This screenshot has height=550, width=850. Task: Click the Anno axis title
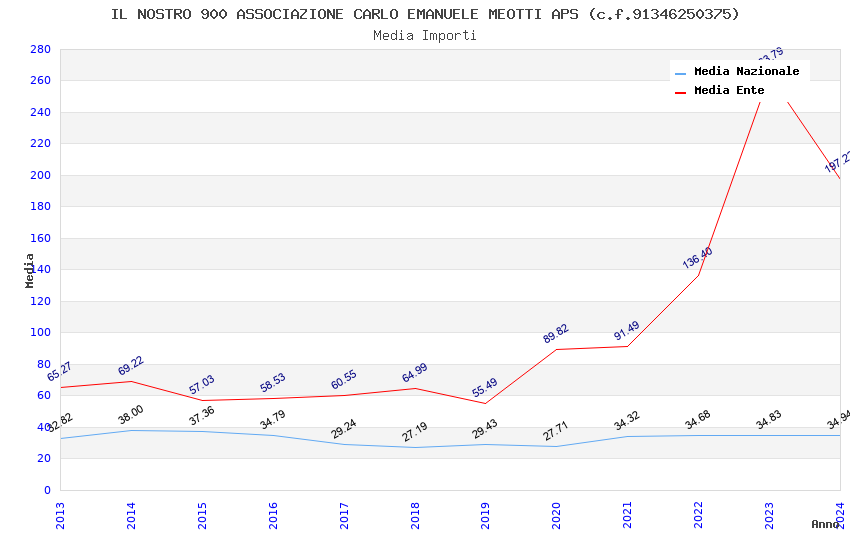pyautogui.click(x=825, y=525)
